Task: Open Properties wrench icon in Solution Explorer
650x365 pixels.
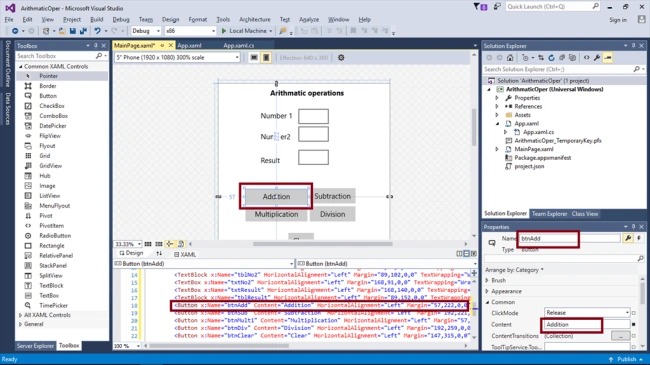Action: tap(597, 58)
